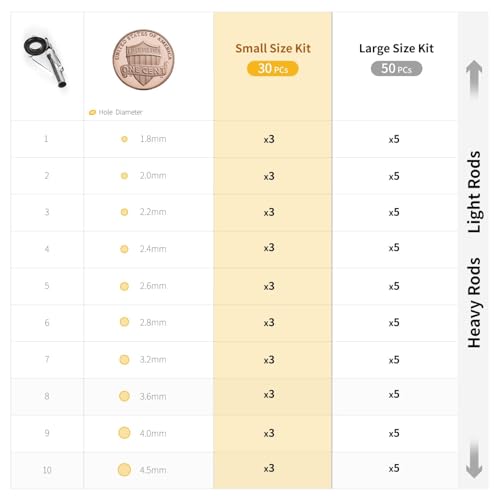Click the fishing rod tip guide image

coord(45,61)
